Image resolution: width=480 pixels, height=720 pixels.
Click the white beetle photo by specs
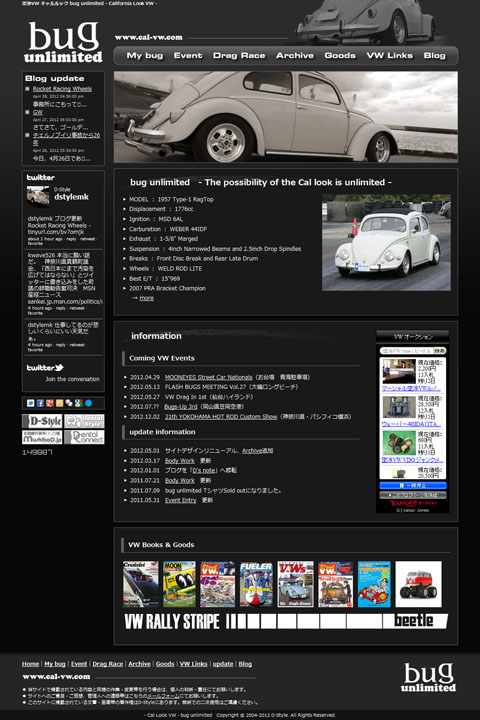click(x=386, y=242)
